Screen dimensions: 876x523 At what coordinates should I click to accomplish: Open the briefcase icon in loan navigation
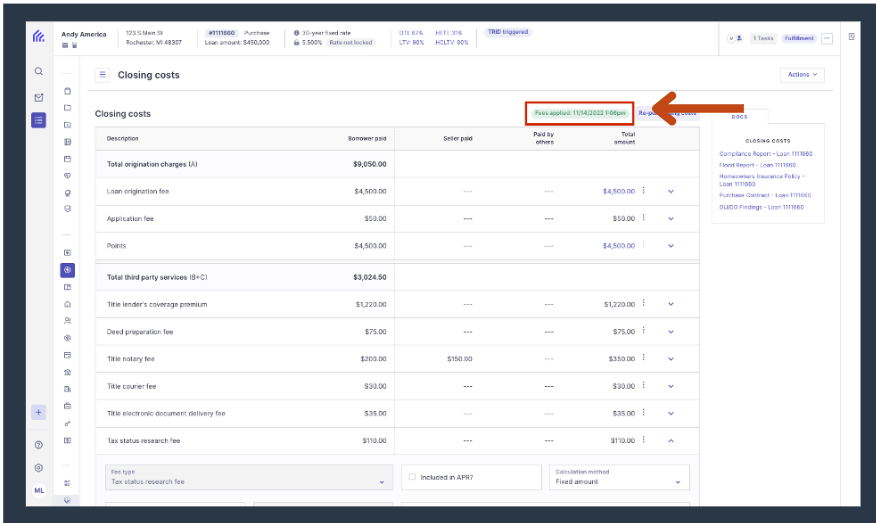pos(68,406)
